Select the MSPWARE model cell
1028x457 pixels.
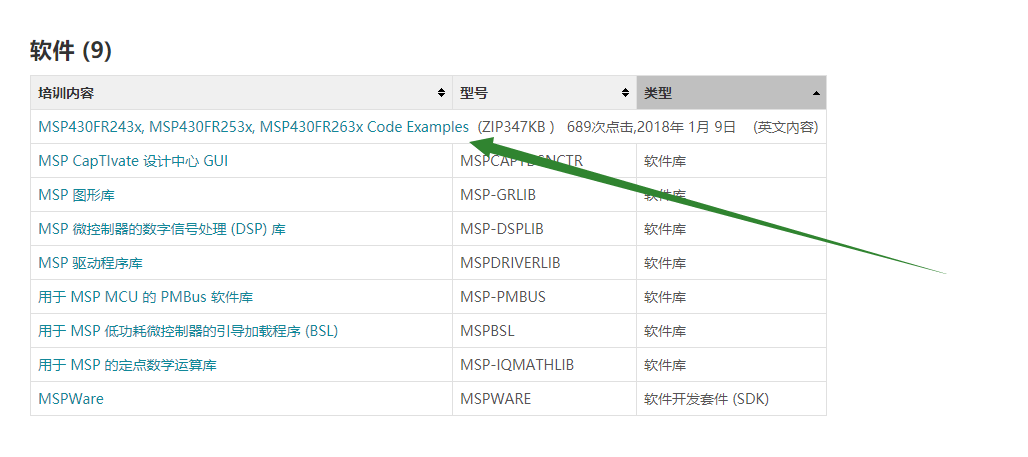pos(544,399)
